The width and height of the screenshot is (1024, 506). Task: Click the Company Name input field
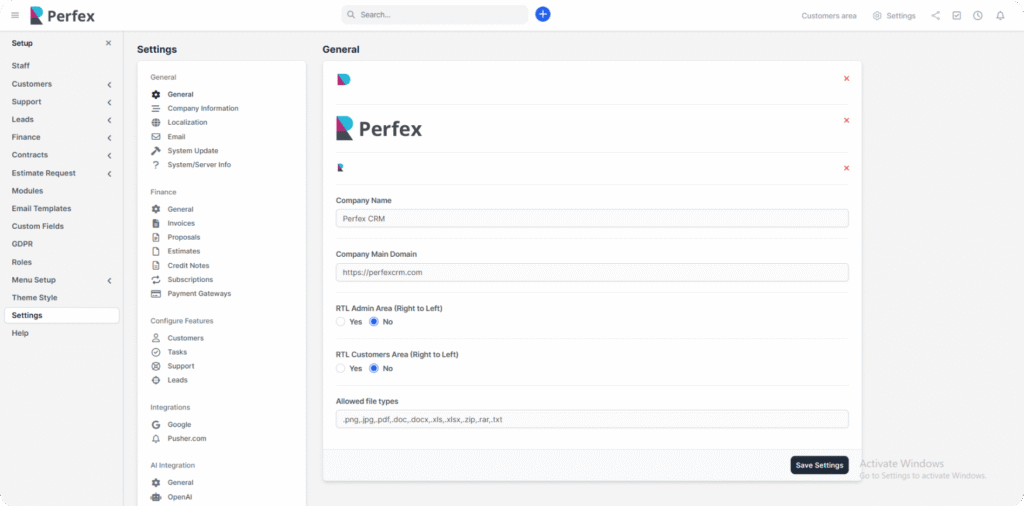click(592, 219)
